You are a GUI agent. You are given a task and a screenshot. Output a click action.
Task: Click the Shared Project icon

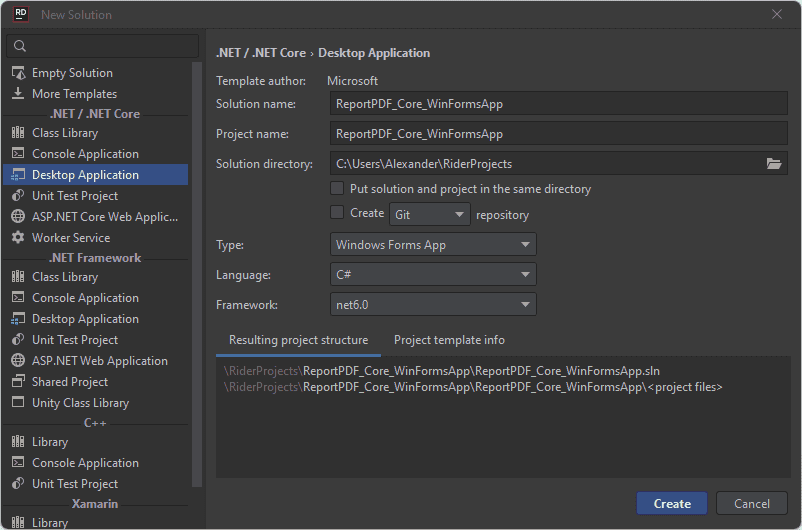(x=18, y=382)
